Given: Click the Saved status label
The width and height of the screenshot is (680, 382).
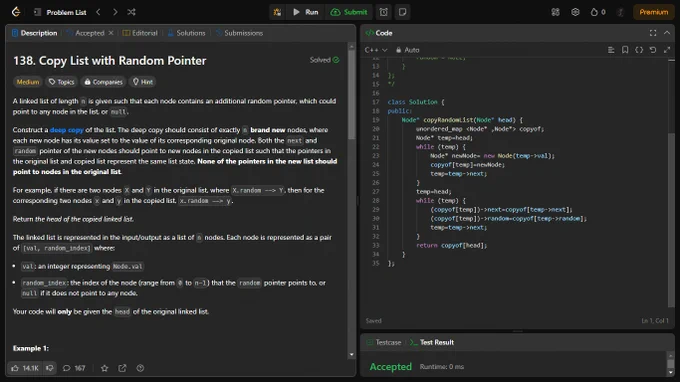Looking at the screenshot, I should (373, 321).
